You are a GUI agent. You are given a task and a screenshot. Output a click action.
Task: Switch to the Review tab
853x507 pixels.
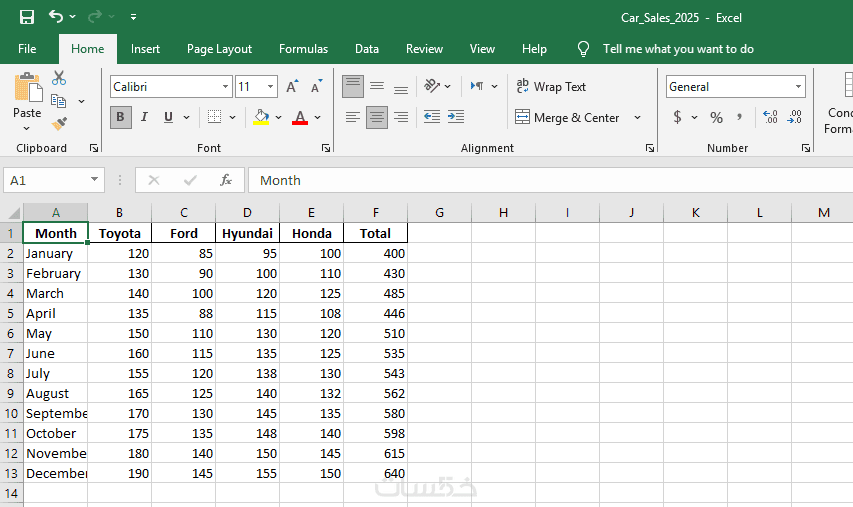[x=424, y=49]
